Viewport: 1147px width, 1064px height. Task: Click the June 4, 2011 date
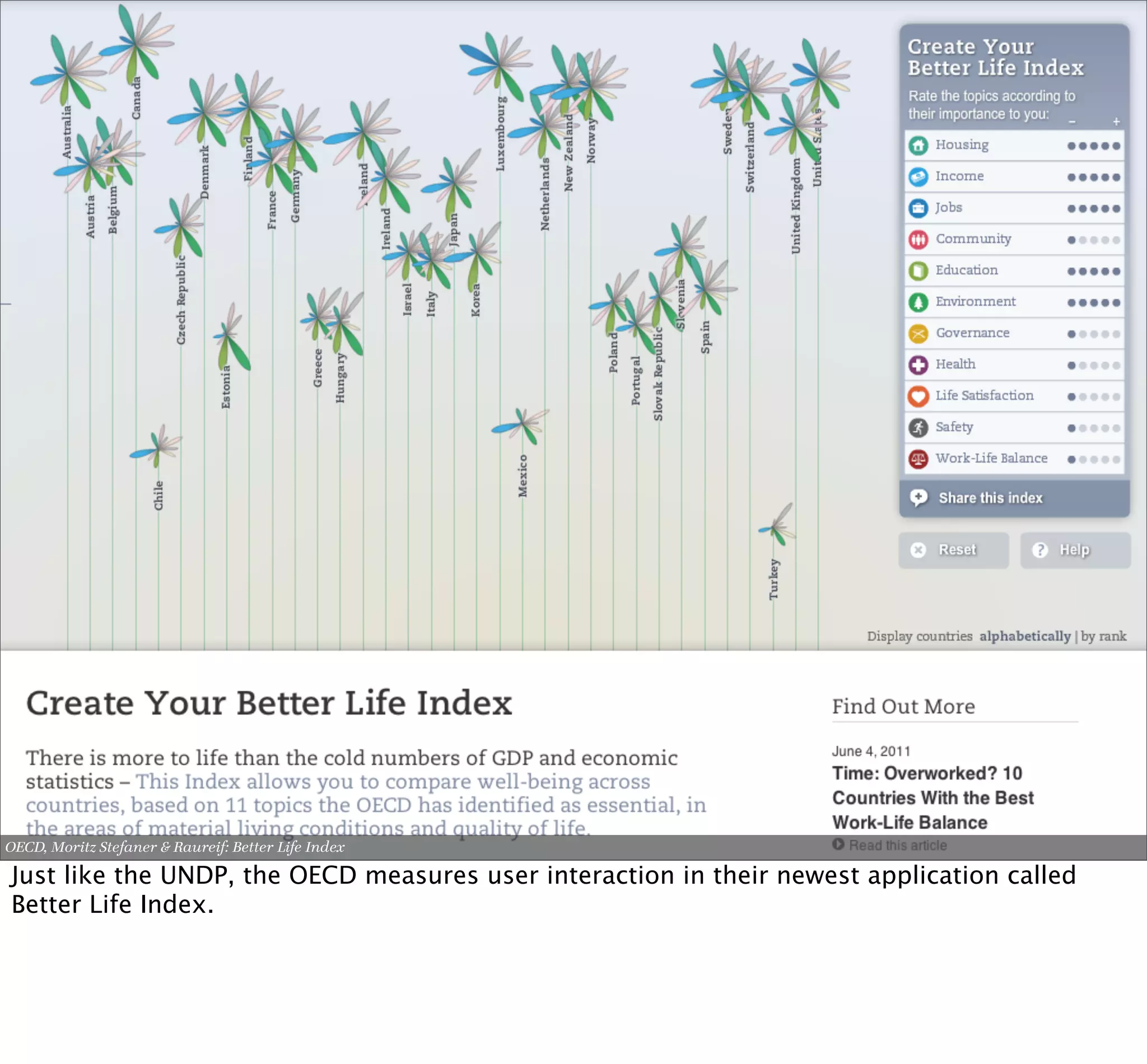click(x=871, y=752)
